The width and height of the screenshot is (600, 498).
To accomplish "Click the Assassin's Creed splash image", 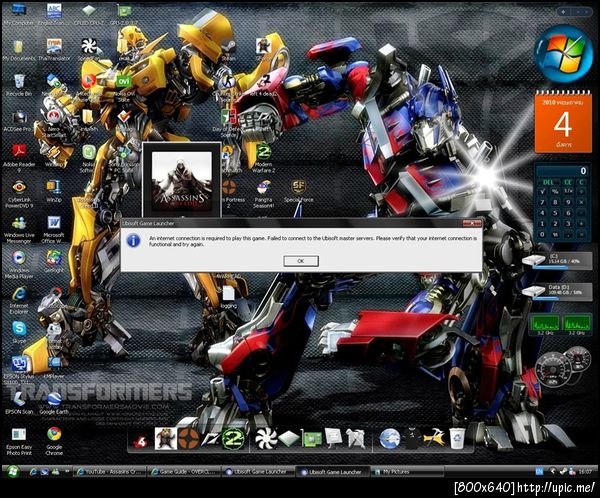I will tap(182, 181).
